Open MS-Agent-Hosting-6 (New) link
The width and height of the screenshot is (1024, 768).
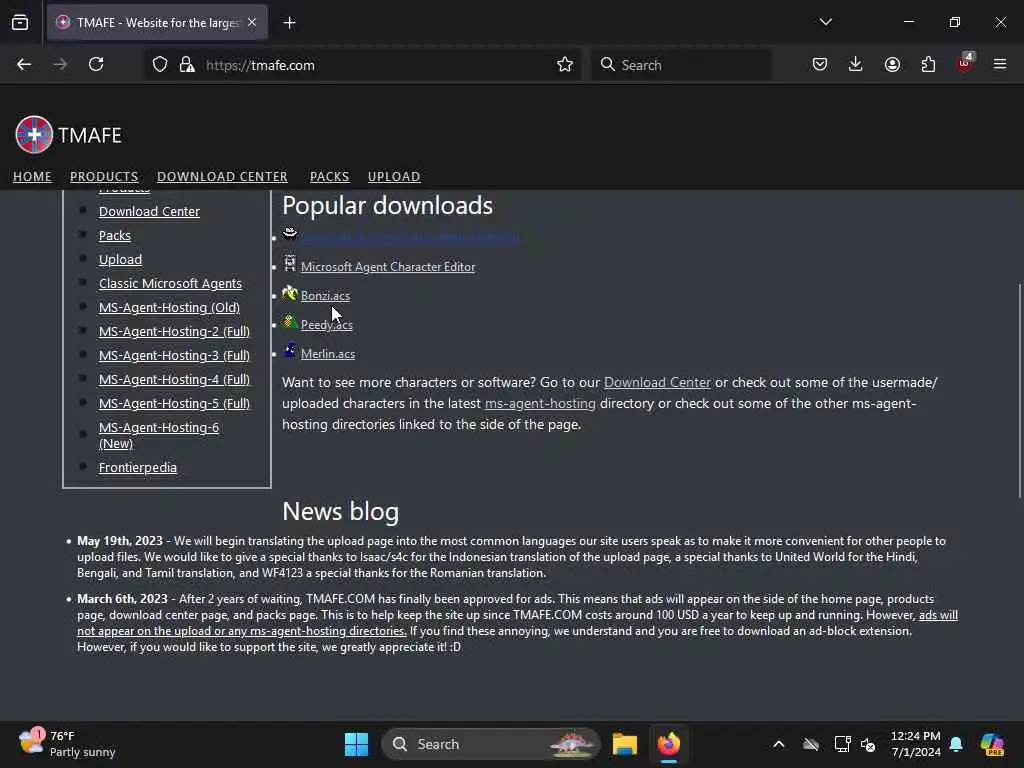coord(159,435)
